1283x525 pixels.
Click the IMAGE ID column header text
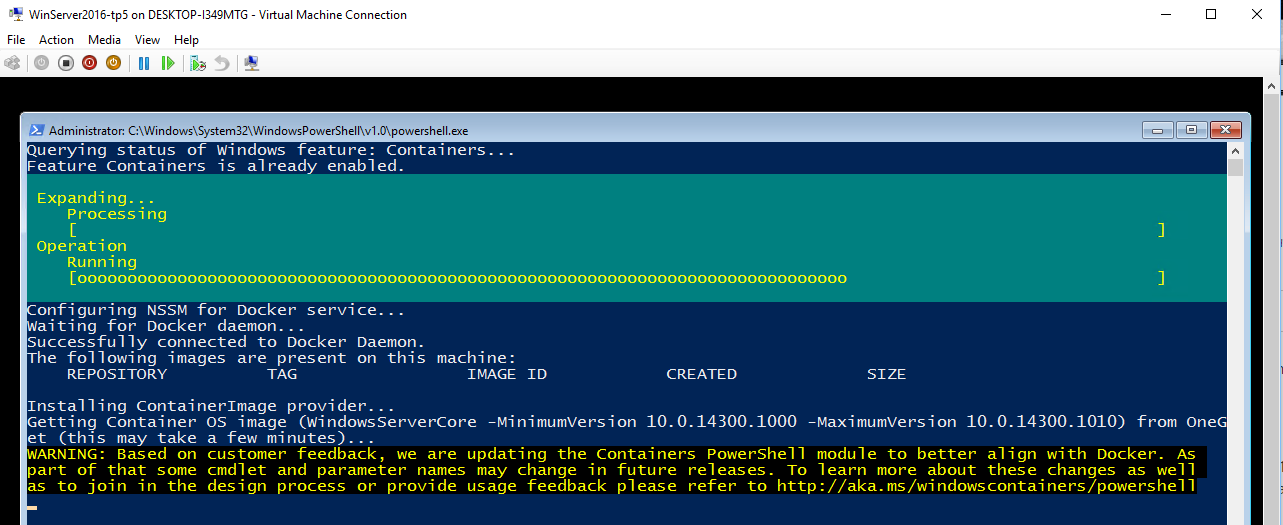[x=507, y=374]
